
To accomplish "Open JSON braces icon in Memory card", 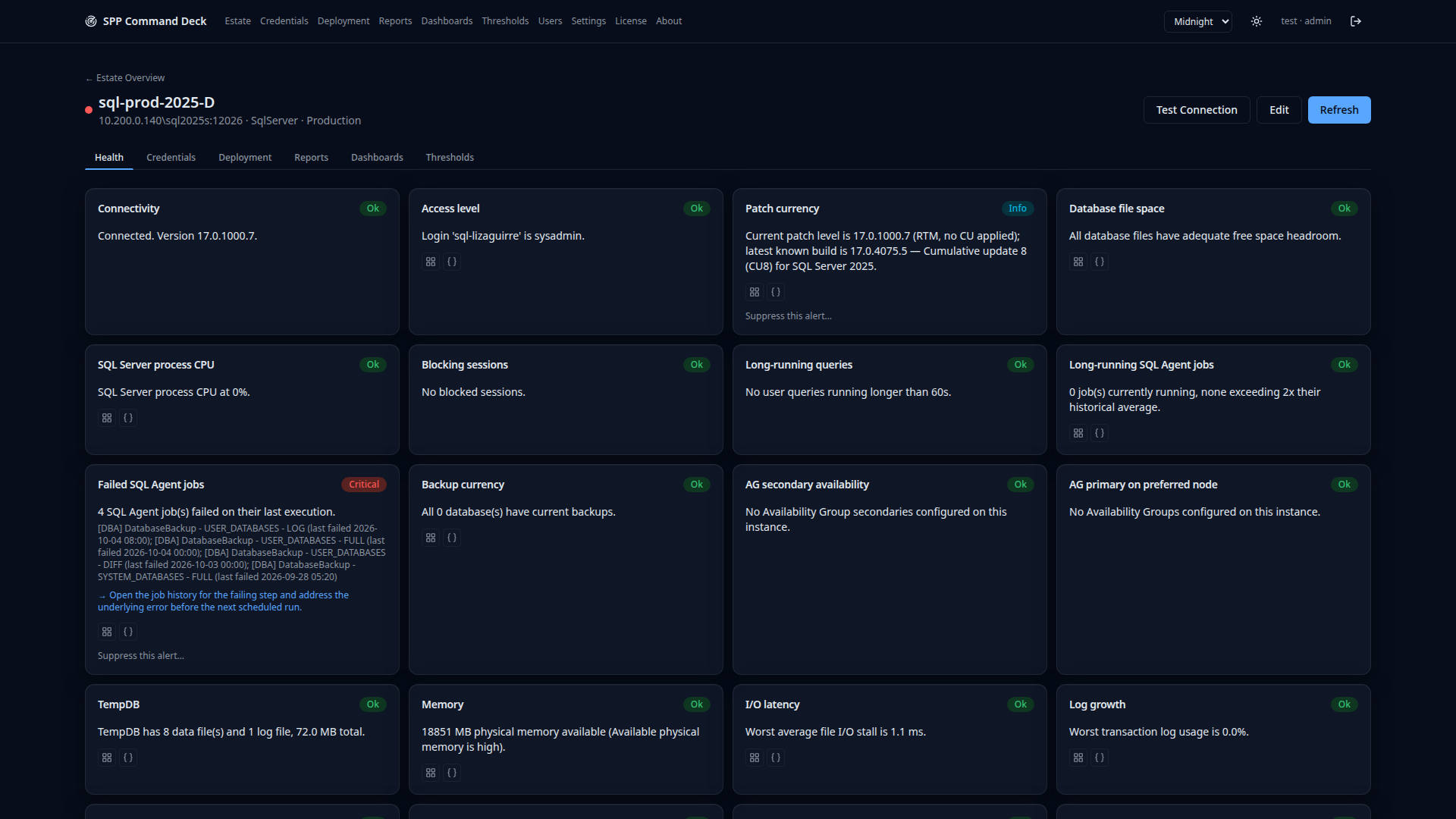I will [452, 773].
